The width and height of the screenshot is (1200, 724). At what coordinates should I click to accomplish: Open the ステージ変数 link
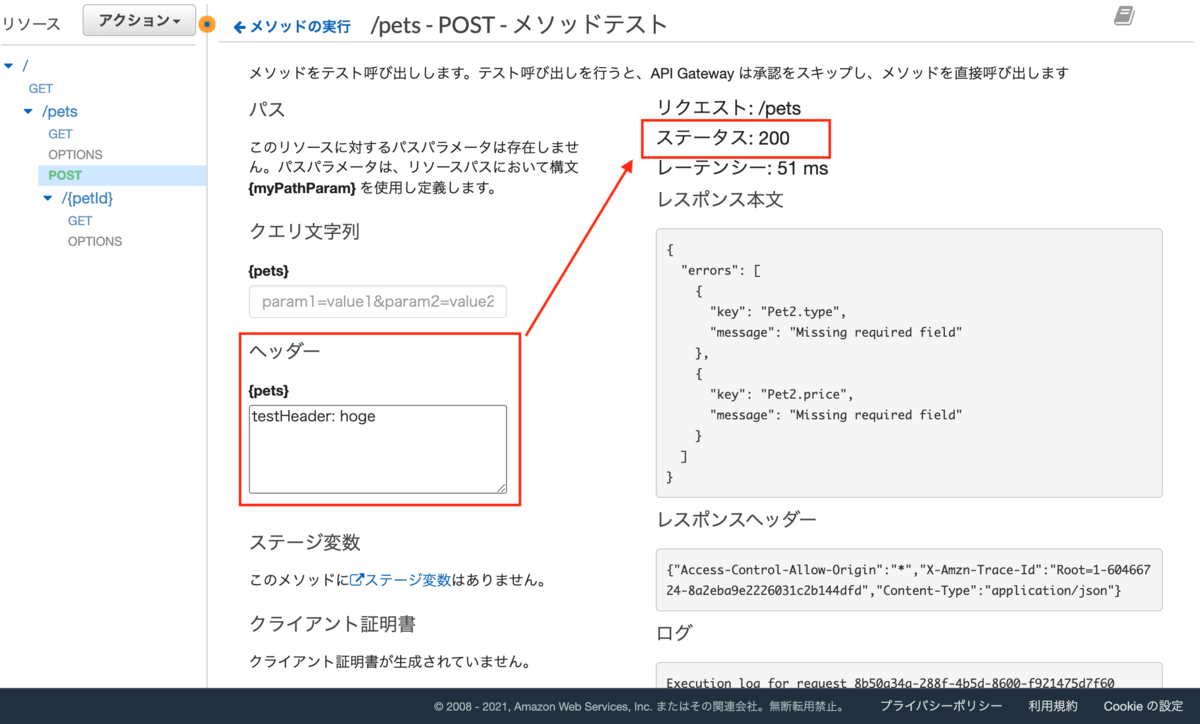coord(407,580)
